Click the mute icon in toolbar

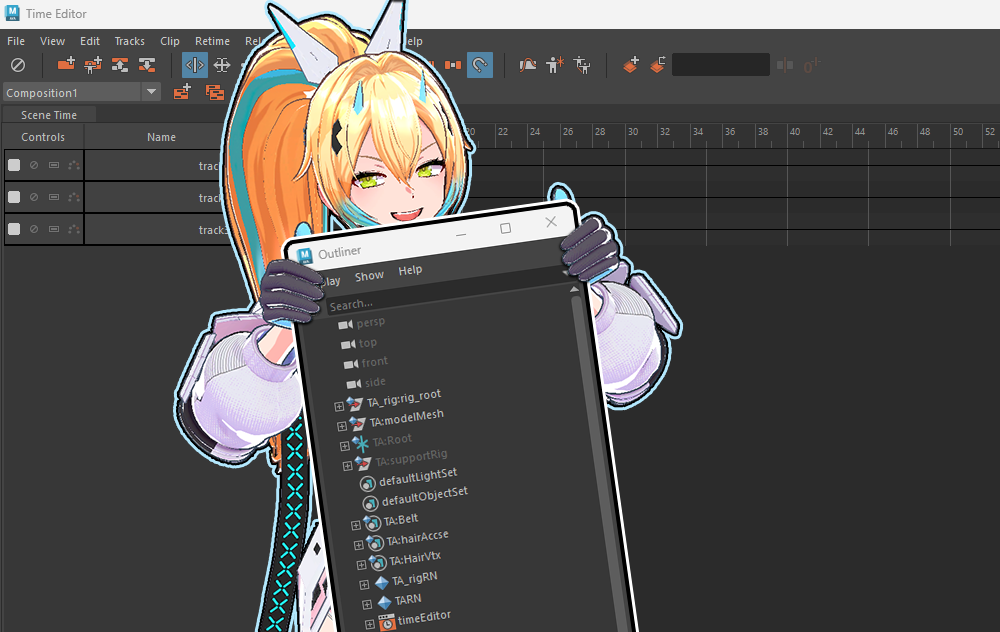coord(18,65)
